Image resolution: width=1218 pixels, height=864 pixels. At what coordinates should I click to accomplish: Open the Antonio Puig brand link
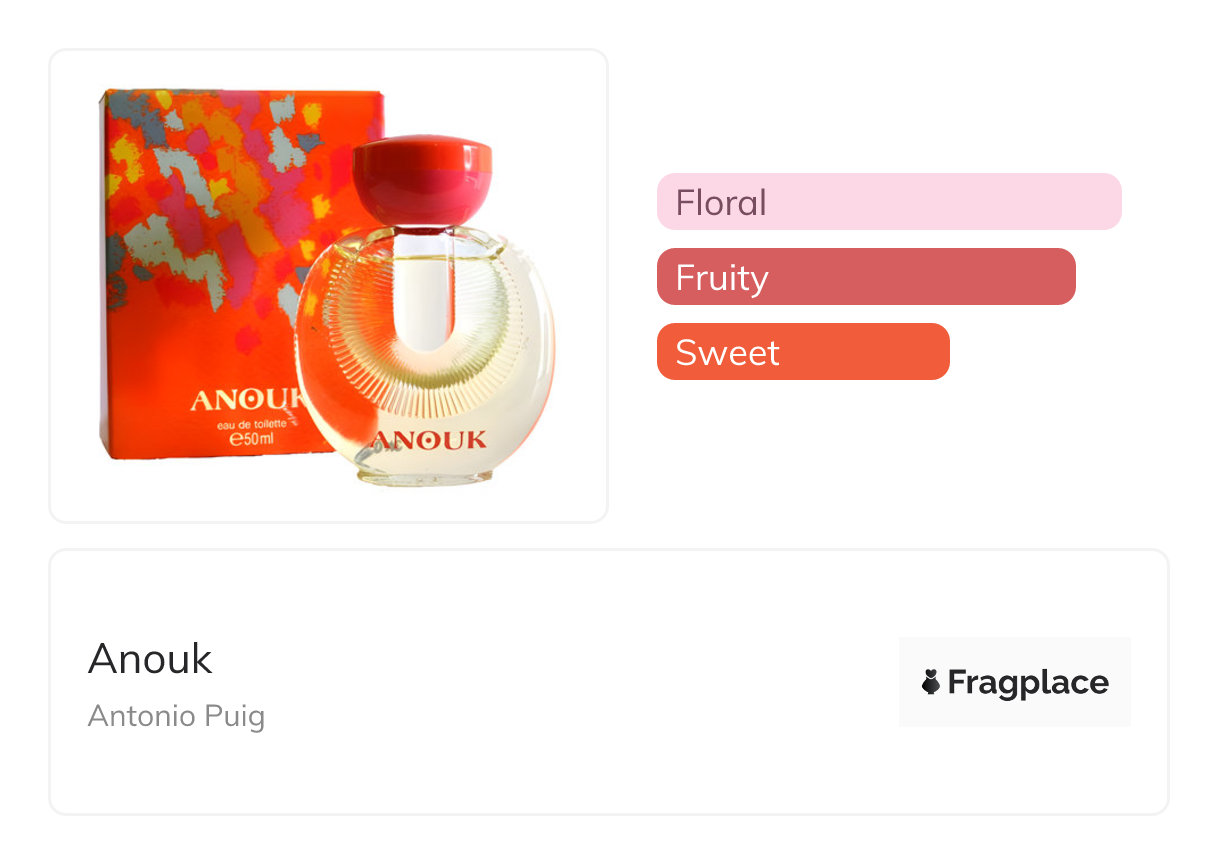176,716
